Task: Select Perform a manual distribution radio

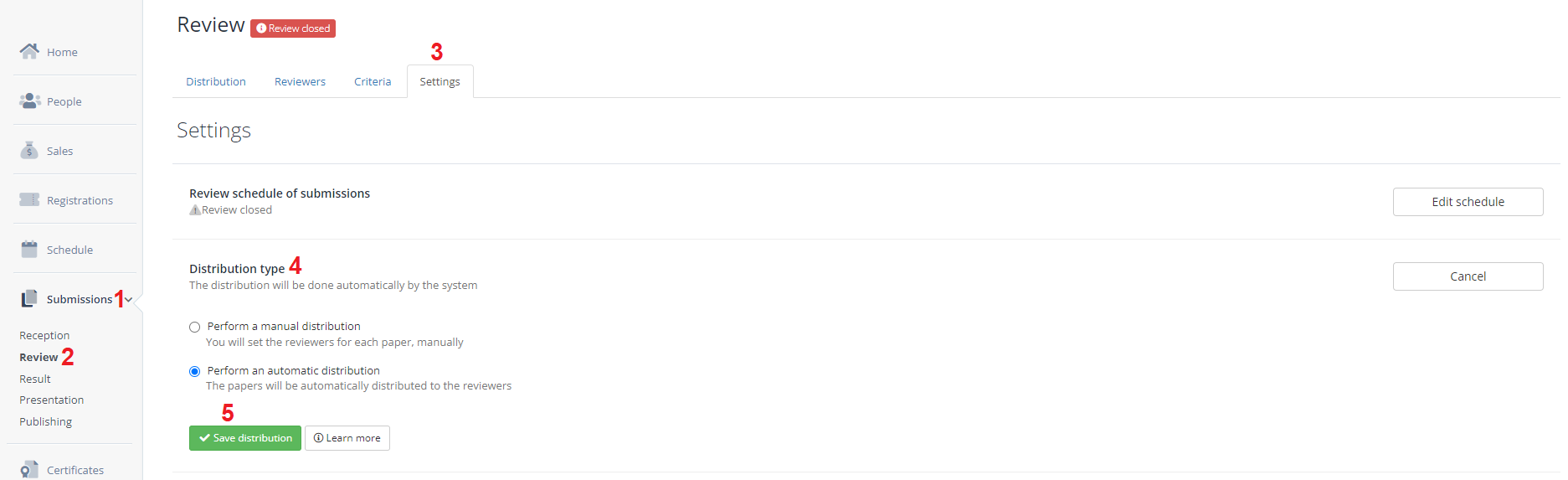Action: (194, 327)
